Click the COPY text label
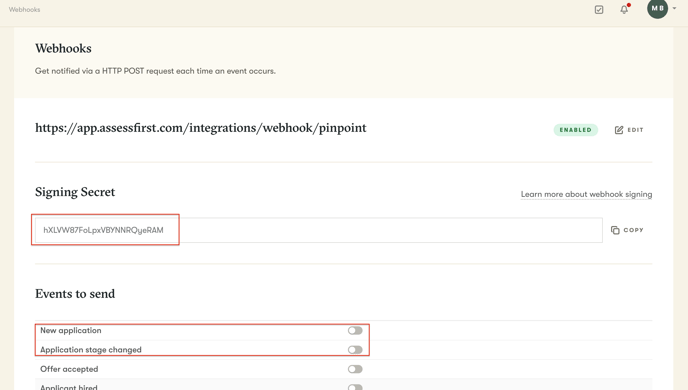 pyautogui.click(x=633, y=230)
